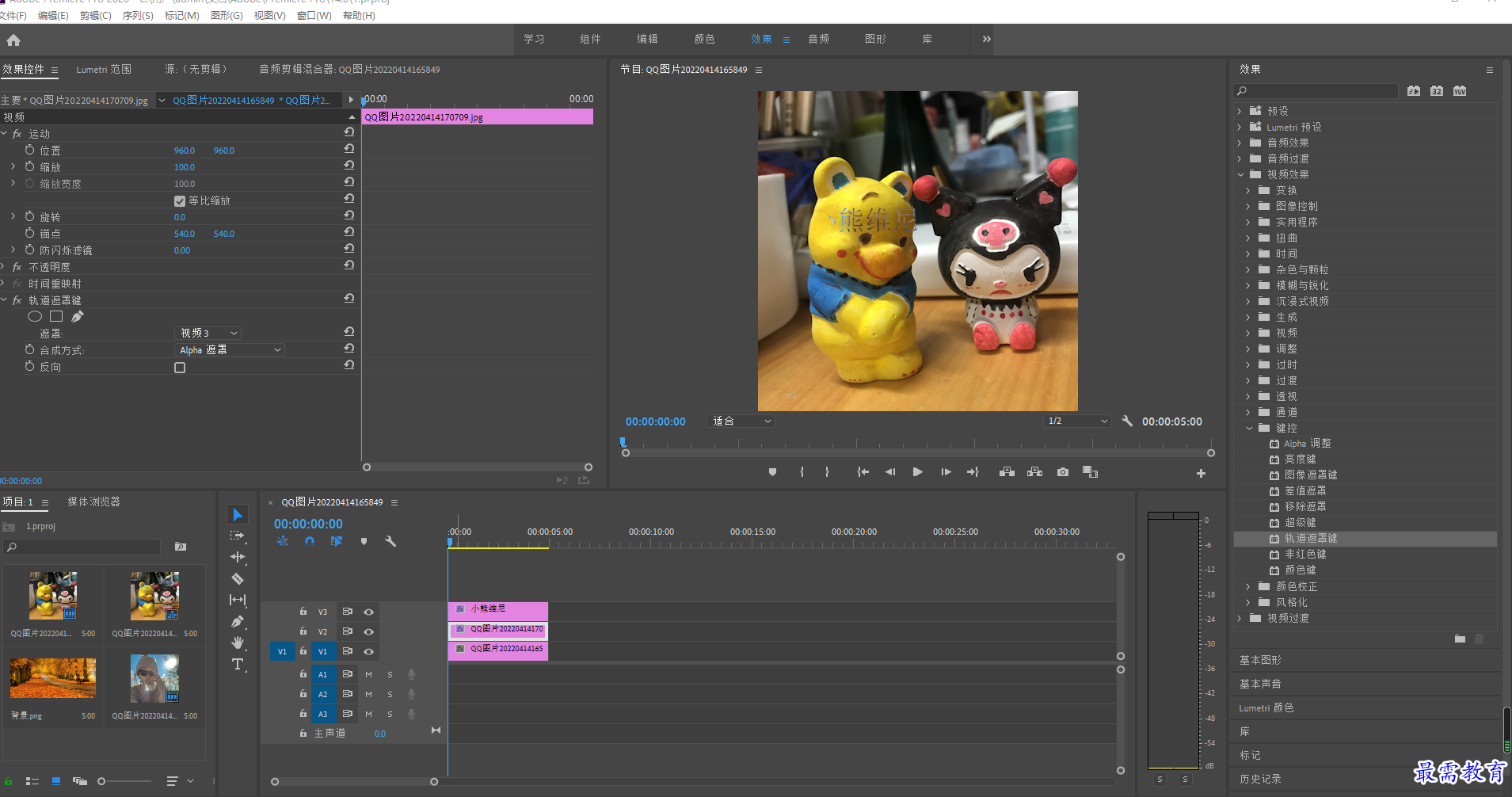
Task: Click the Add Marker button in program monitor
Action: [772, 472]
